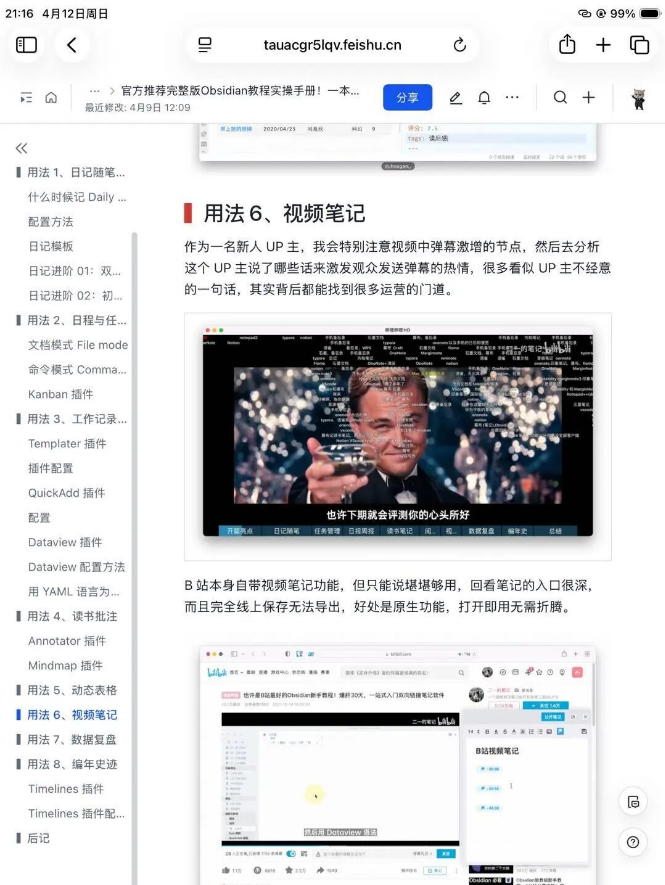Jump to 后记 outline entry
The width and height of the screenshot is (665, 885).
tap(38, 838)
